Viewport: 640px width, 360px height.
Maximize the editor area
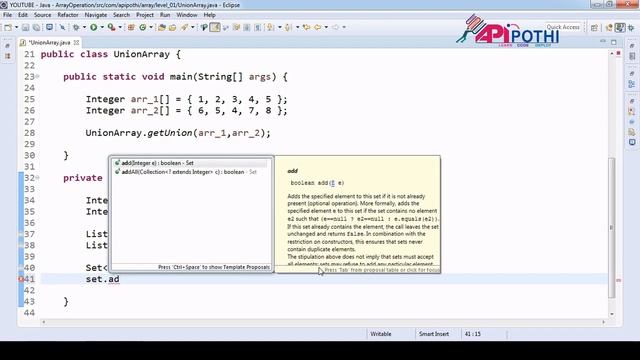[x=613, y=42]
